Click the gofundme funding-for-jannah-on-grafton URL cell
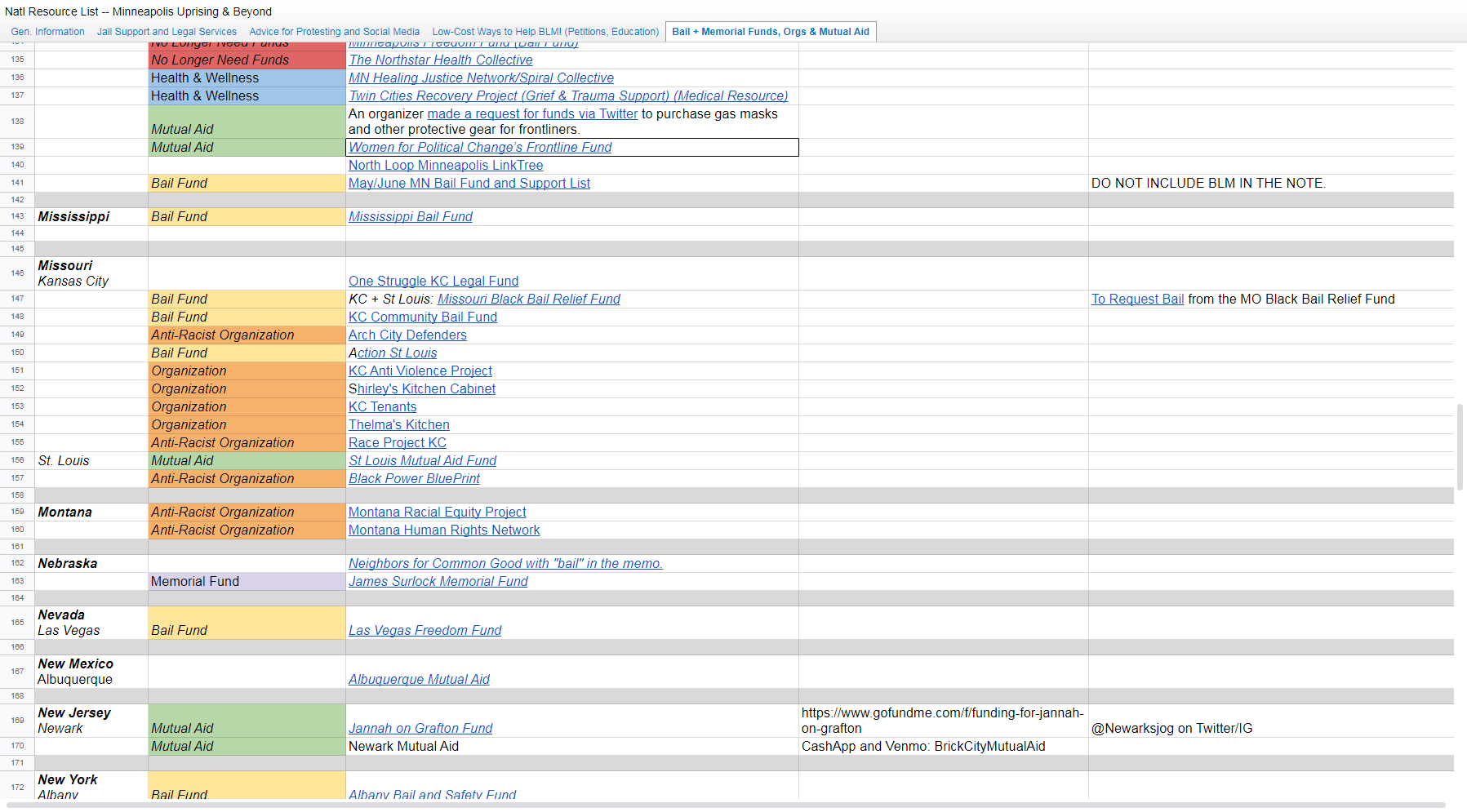 coord(944,721)
